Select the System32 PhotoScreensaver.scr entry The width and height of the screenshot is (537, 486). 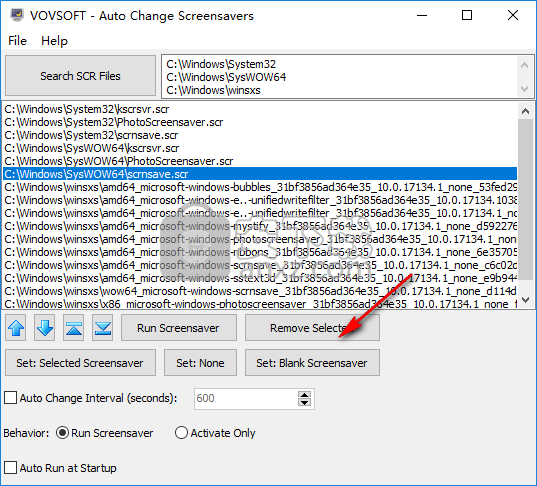click(114, 122)
